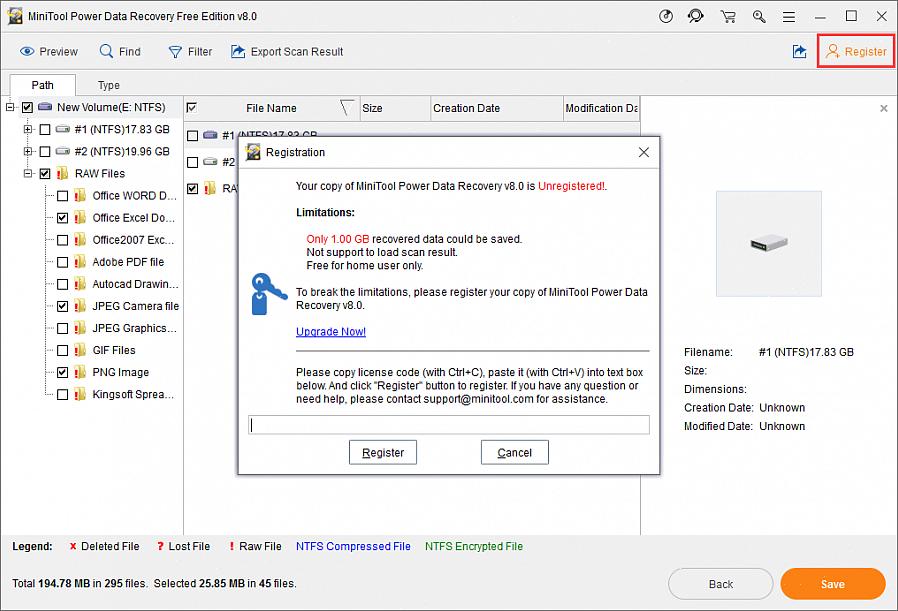The width and height of the screenshot is (898, 611).
Task: Open the Find magnifier tool
Action: tap(106, 51)
